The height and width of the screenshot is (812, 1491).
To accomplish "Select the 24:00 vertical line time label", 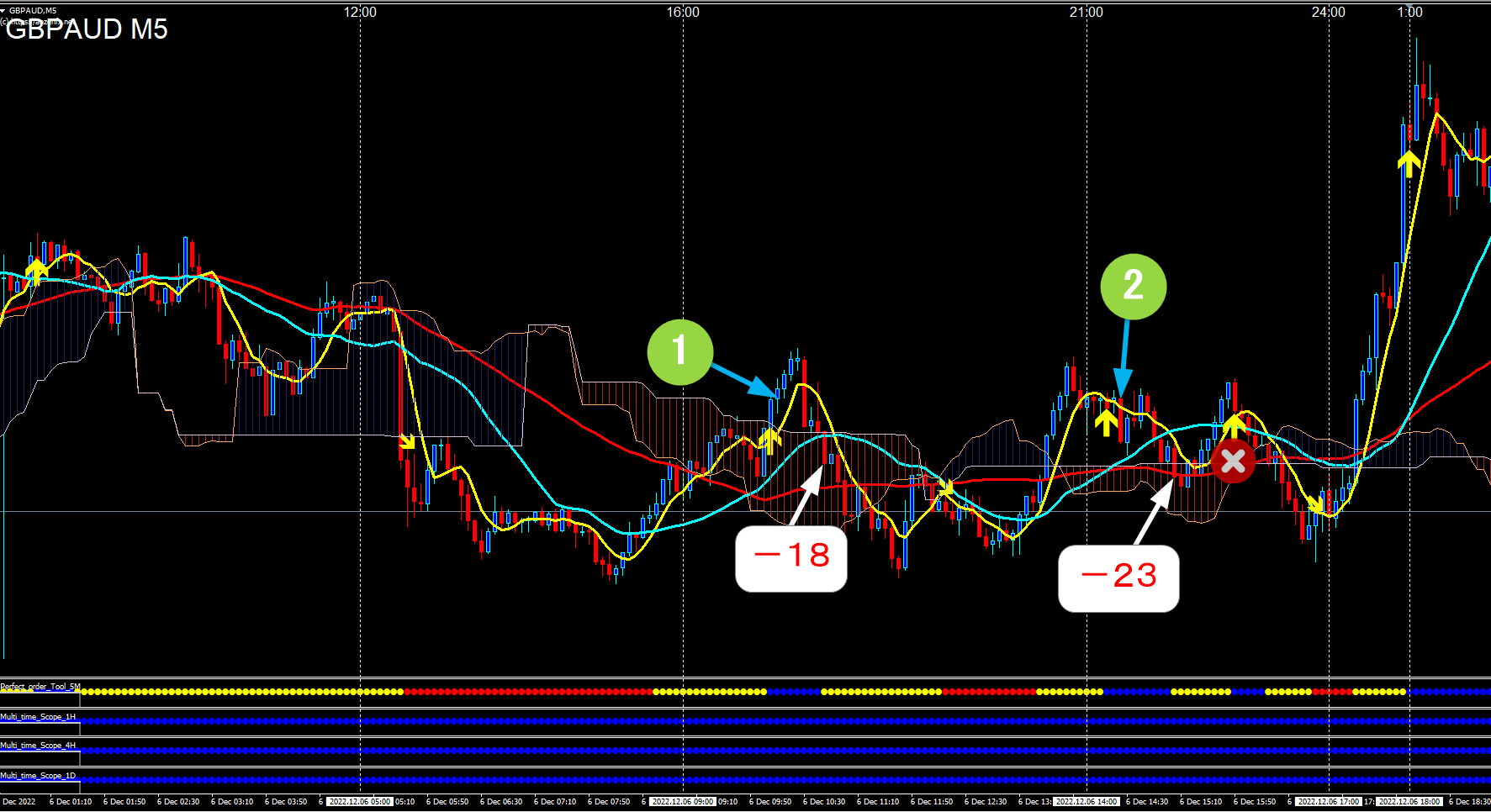I will [1329, 12].
